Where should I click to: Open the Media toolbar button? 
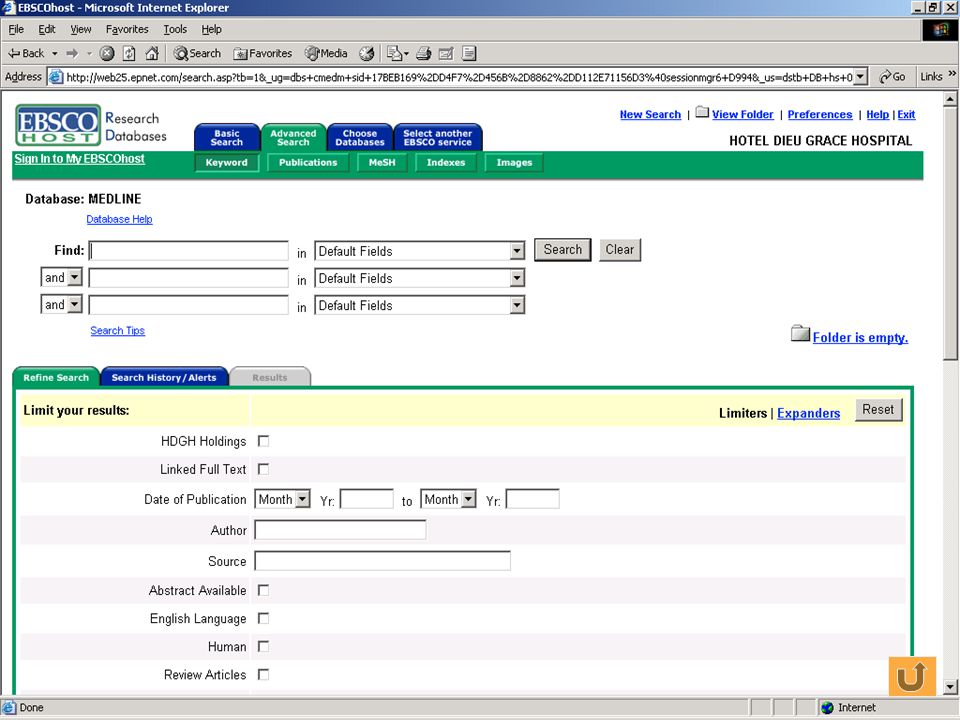tap(326, 54)
